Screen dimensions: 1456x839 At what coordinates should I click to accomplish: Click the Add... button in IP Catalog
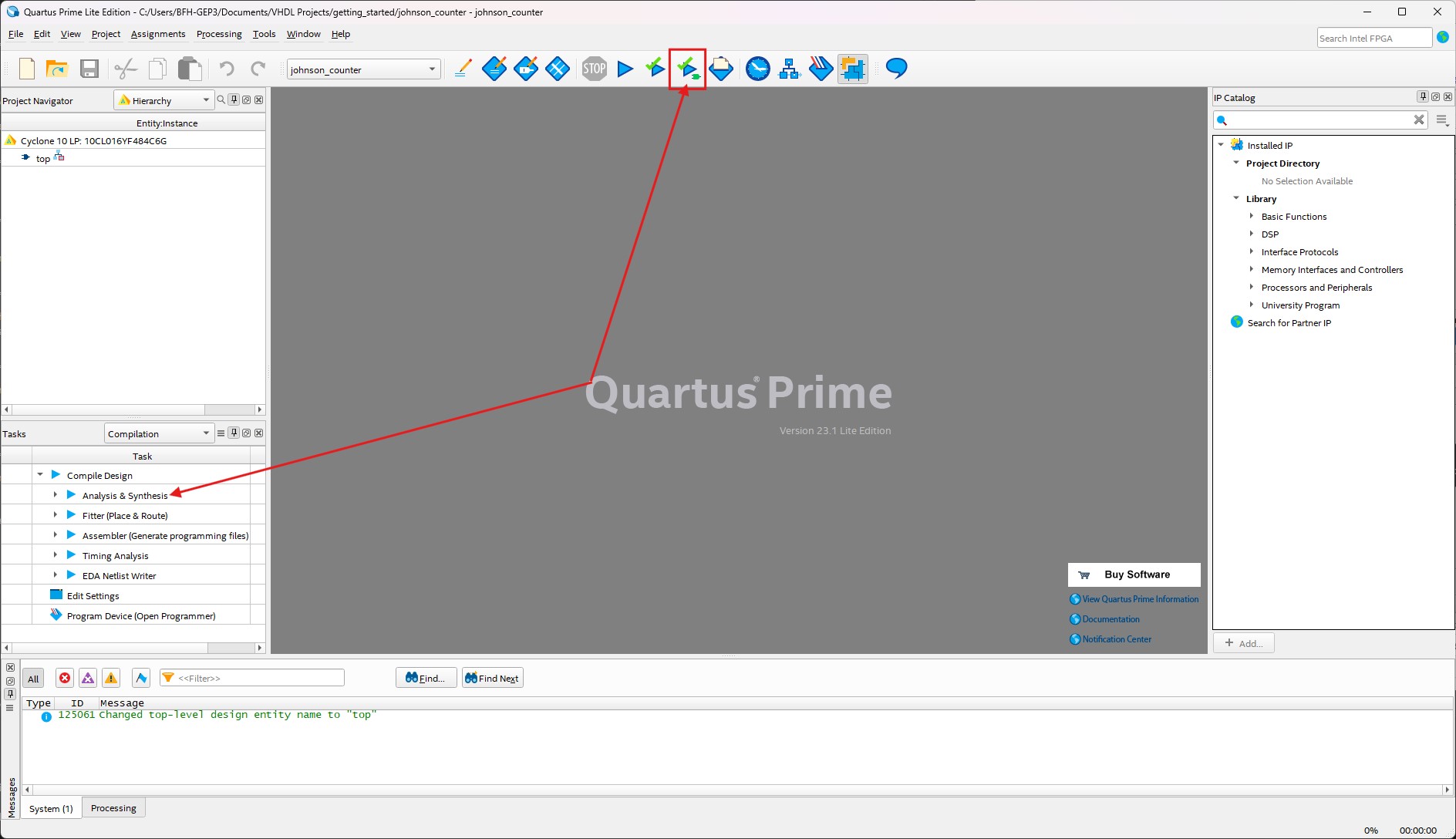1244,643
